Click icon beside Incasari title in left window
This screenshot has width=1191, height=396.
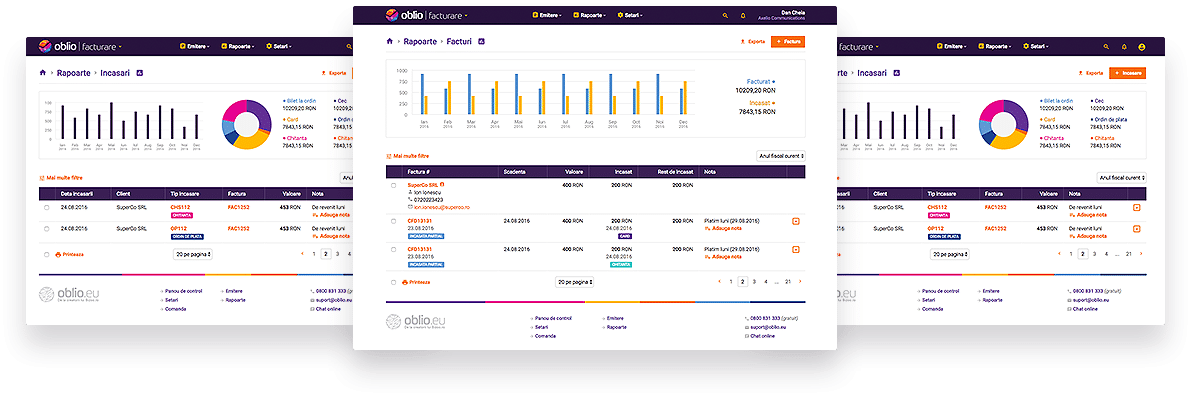point(140,73)
